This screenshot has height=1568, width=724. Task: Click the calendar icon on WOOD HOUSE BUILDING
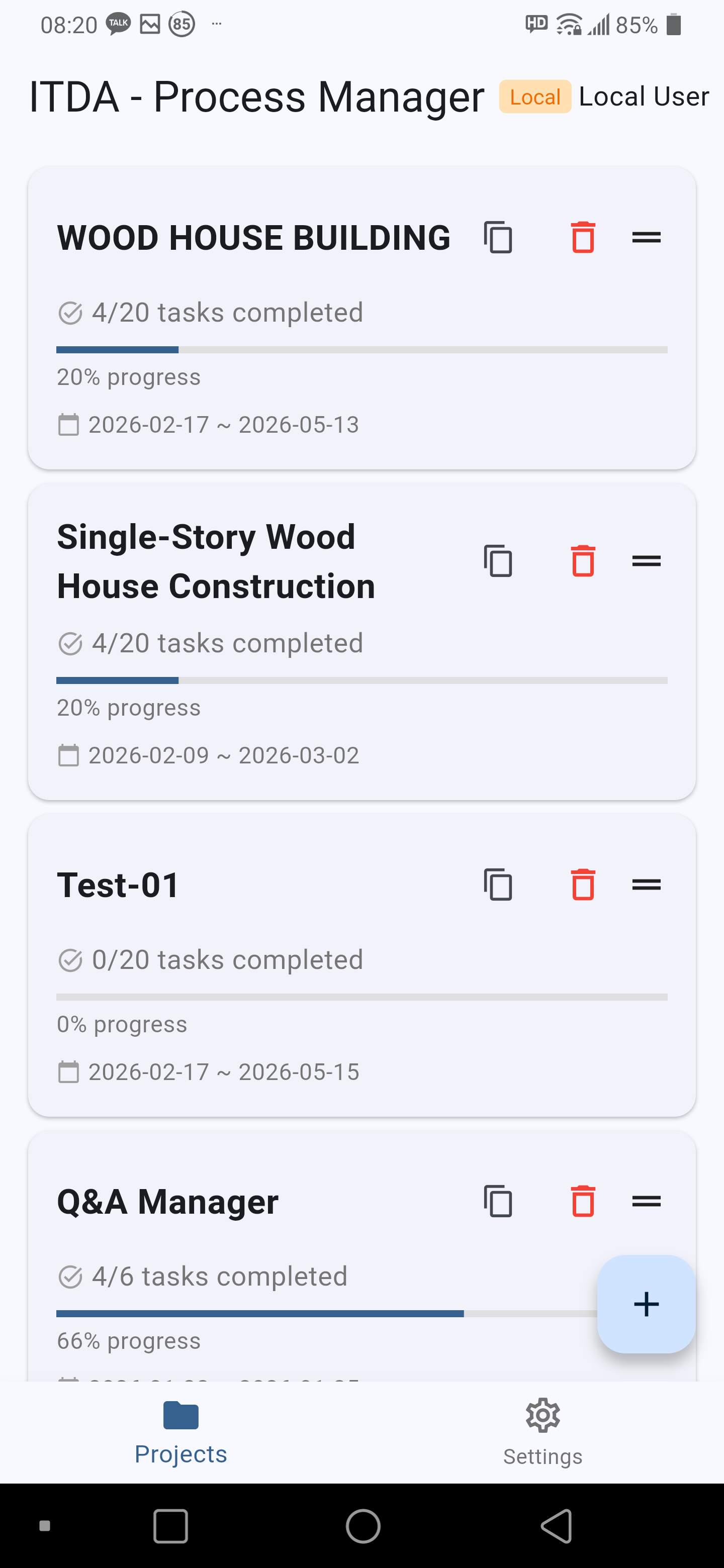click(69, 424)
